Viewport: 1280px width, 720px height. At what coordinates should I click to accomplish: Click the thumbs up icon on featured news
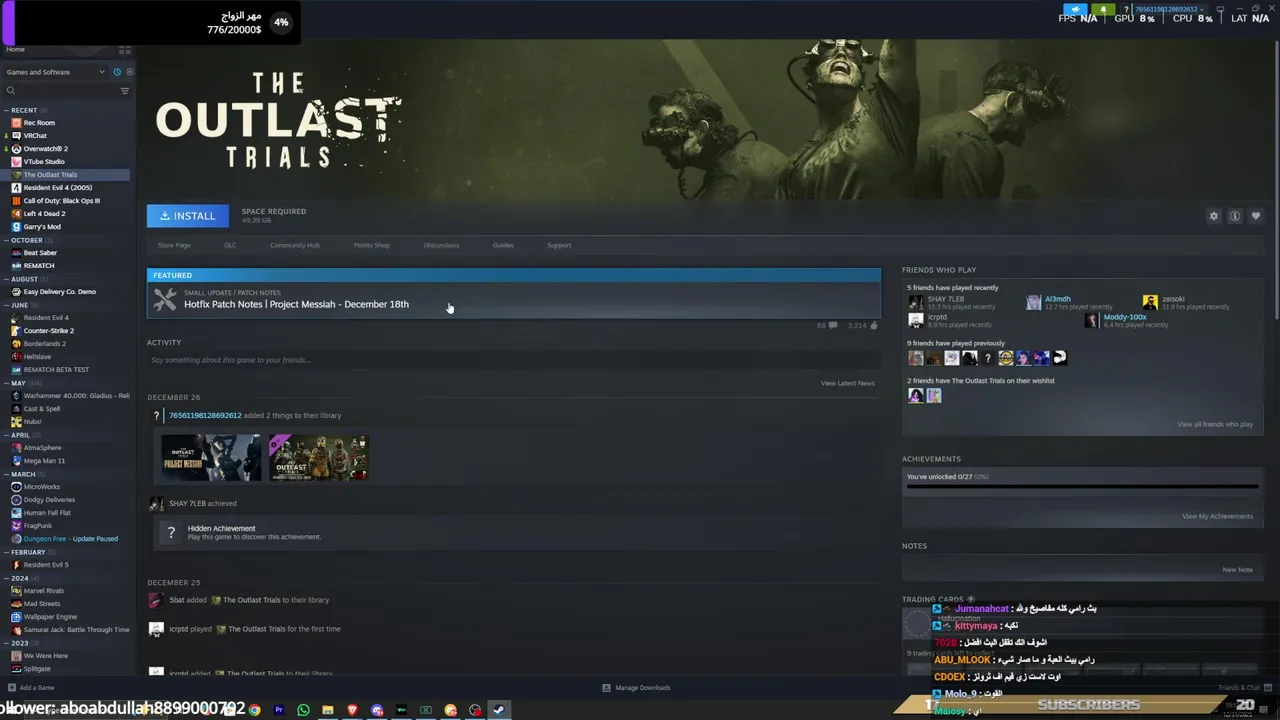tap(873, 325)
